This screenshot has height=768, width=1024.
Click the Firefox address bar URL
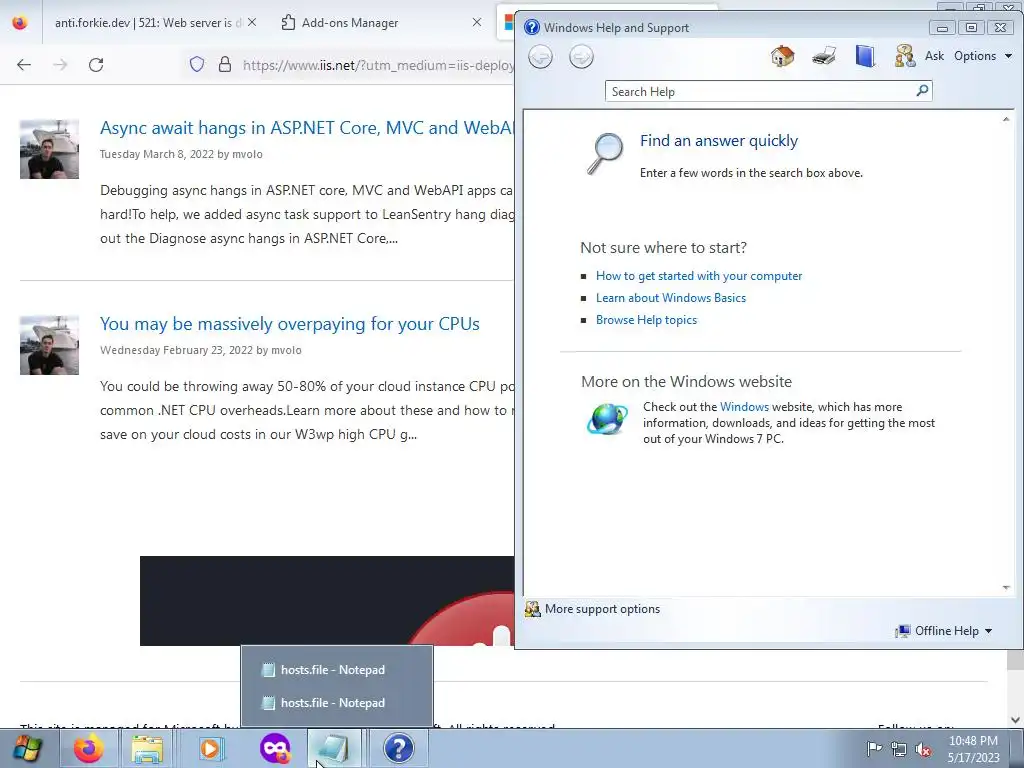377,65
